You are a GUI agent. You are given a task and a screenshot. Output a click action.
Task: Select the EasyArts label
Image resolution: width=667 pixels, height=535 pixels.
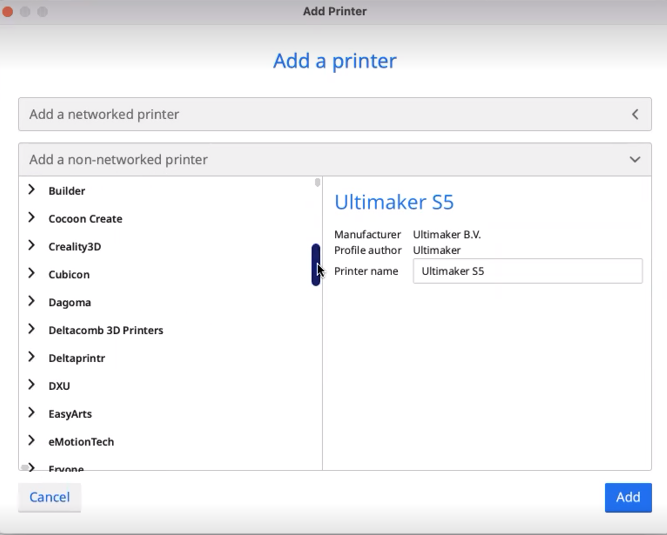[70, 414]
